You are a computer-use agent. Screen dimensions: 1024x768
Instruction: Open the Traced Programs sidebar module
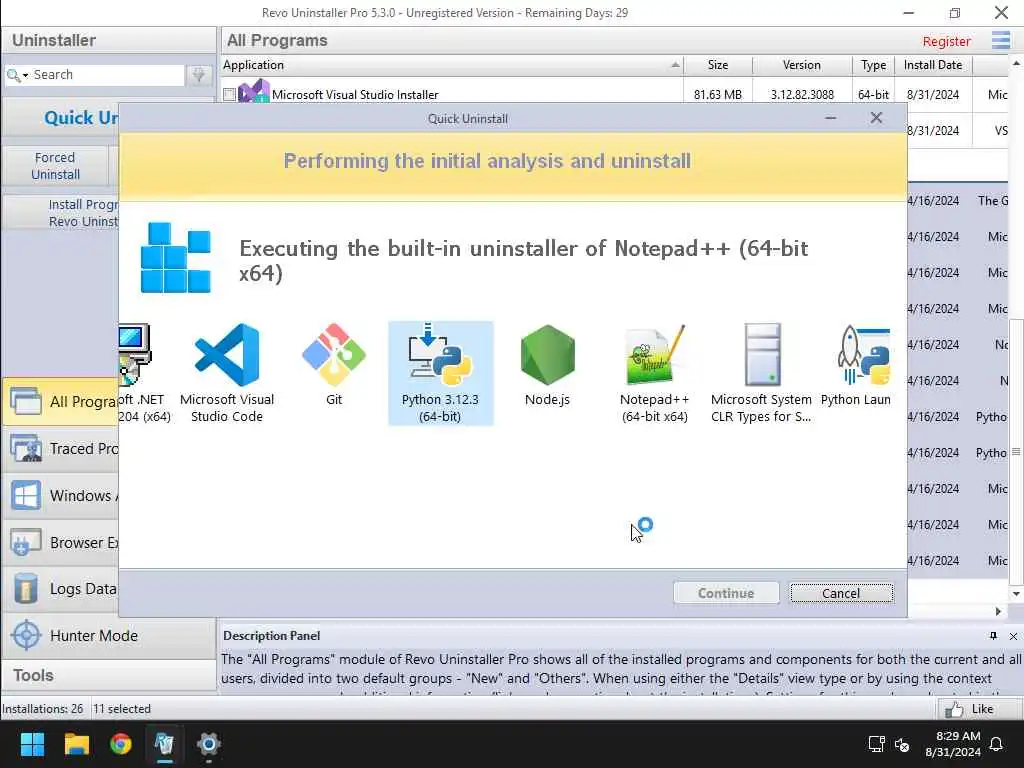click(60, 449)
